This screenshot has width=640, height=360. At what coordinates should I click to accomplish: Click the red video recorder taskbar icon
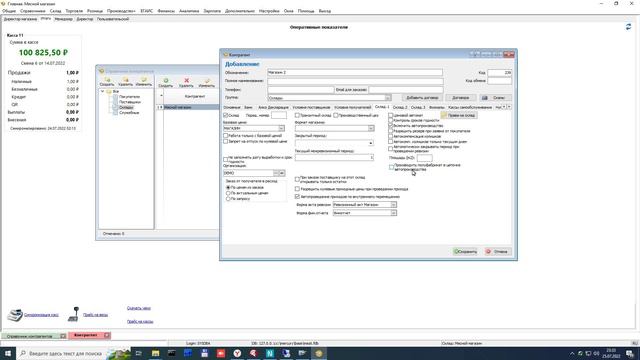click(221, 353)
